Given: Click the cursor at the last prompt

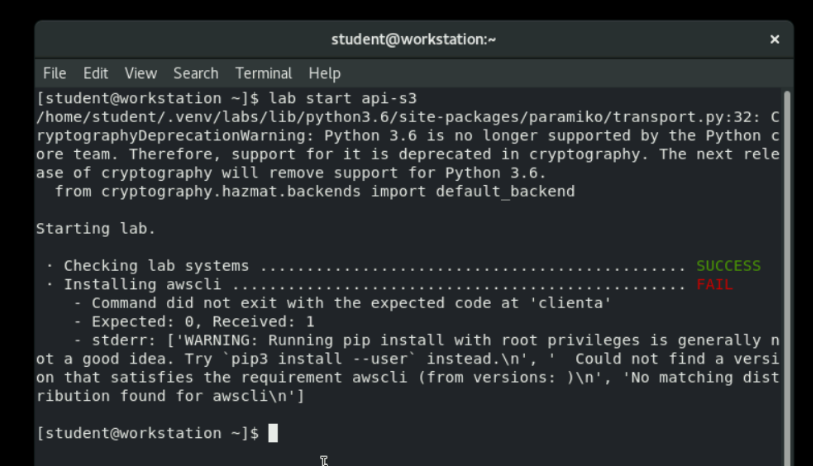Looking at the screenshot, I should (x=273, y=433).
